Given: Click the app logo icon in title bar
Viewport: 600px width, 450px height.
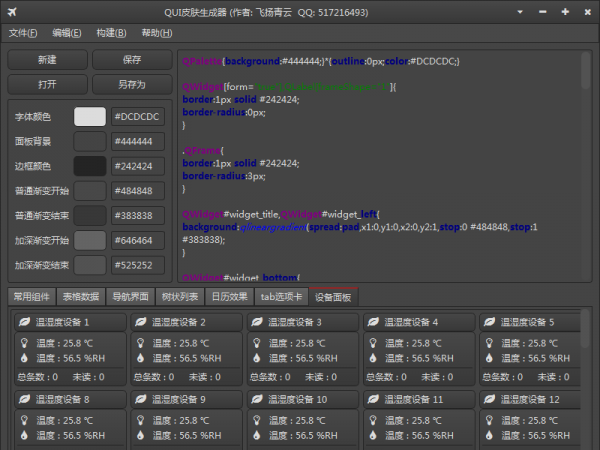Looking at the screenshot, I should (11, 12).
